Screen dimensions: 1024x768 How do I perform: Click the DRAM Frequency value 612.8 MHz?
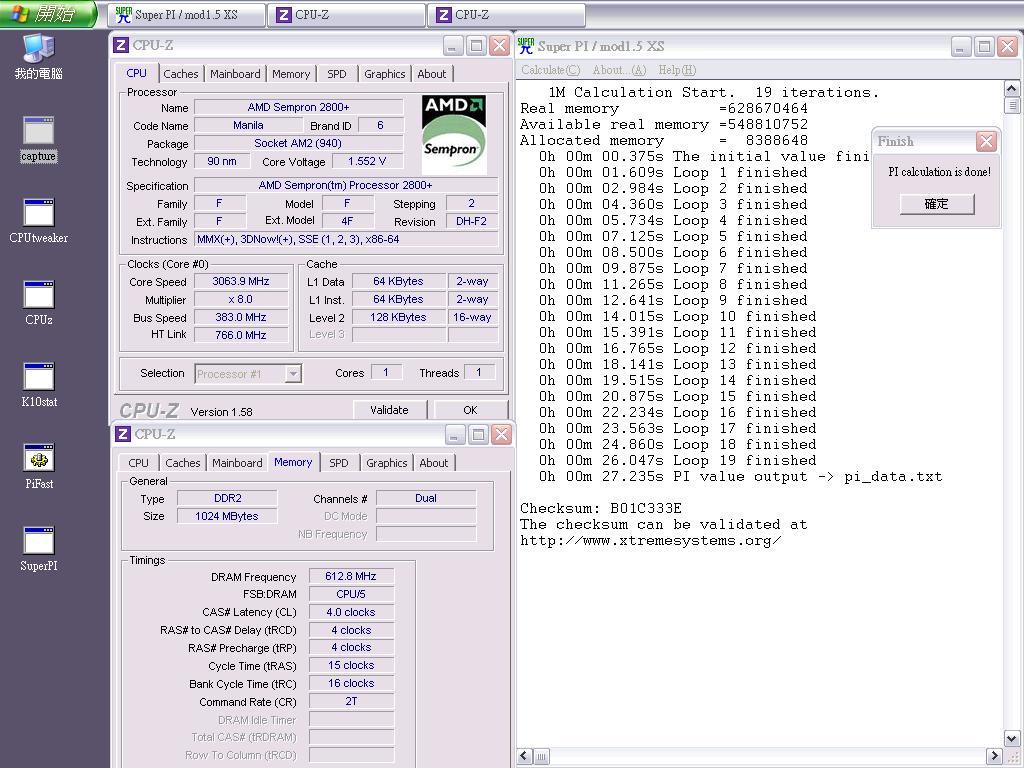click(351, 576)
